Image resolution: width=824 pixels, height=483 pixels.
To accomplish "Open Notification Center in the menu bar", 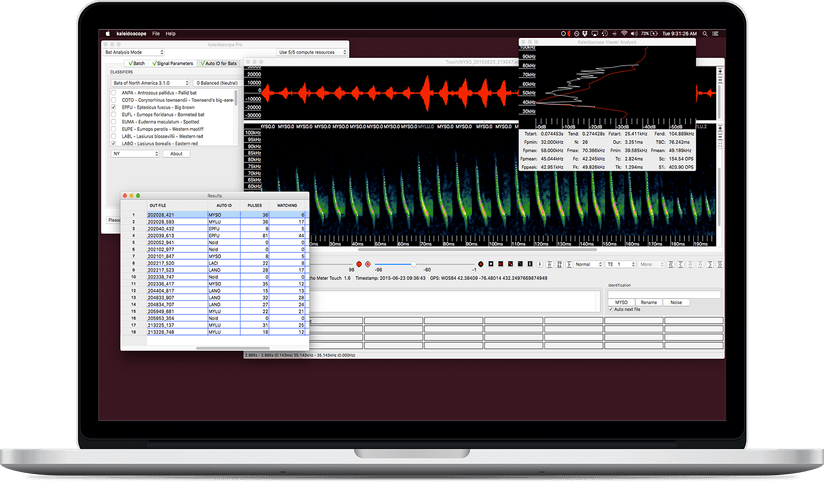I will pos(715,34).
